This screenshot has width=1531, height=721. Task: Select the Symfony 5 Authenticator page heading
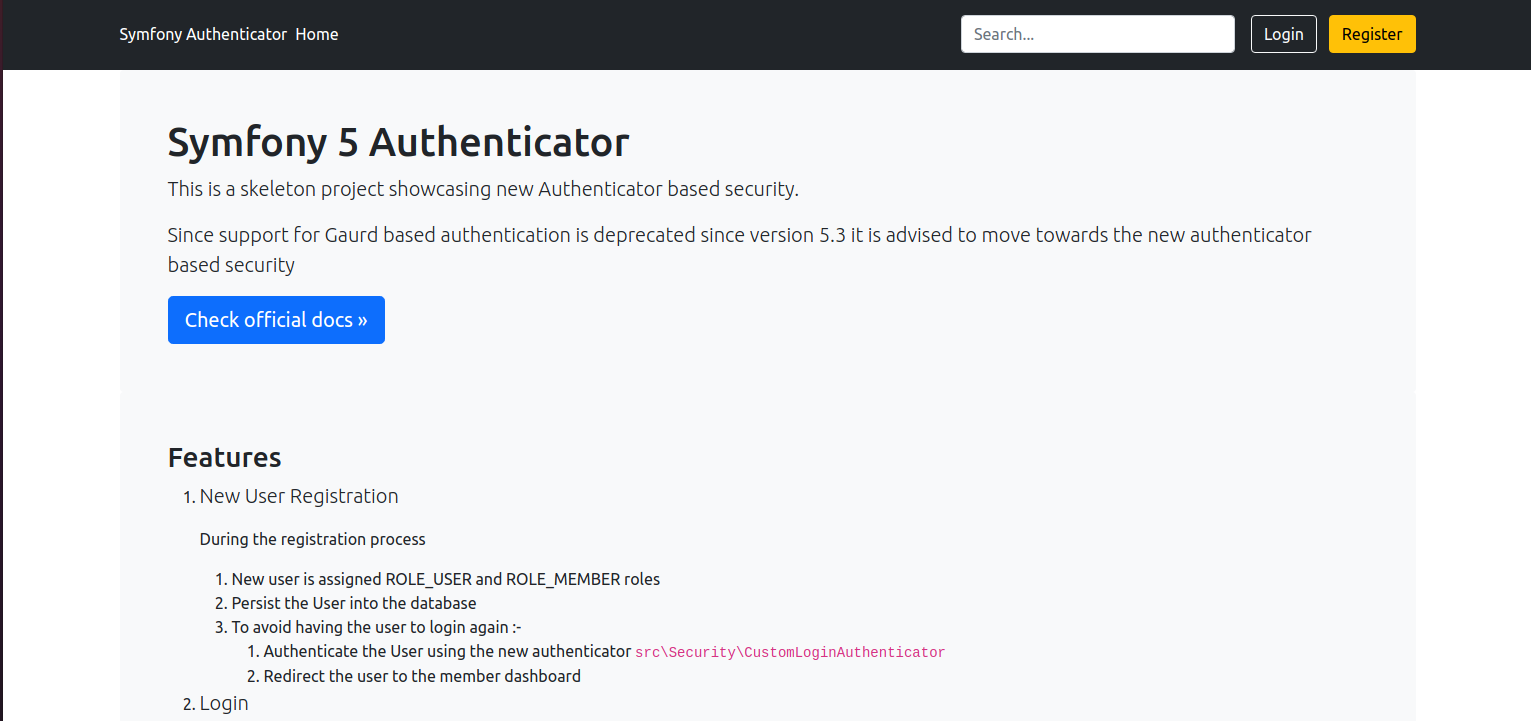tap(398, 142)
